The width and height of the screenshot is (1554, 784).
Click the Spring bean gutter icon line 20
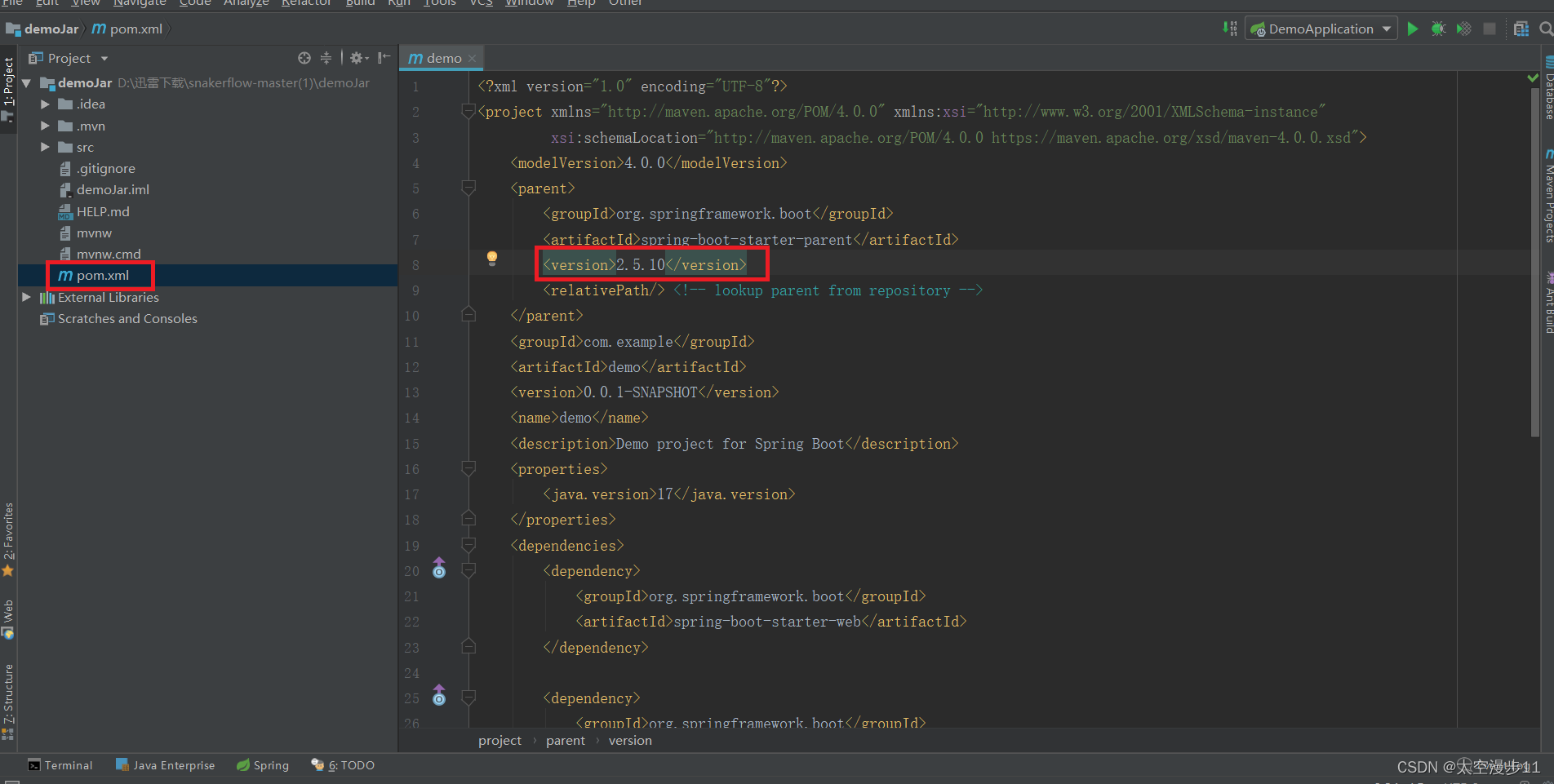439,569
